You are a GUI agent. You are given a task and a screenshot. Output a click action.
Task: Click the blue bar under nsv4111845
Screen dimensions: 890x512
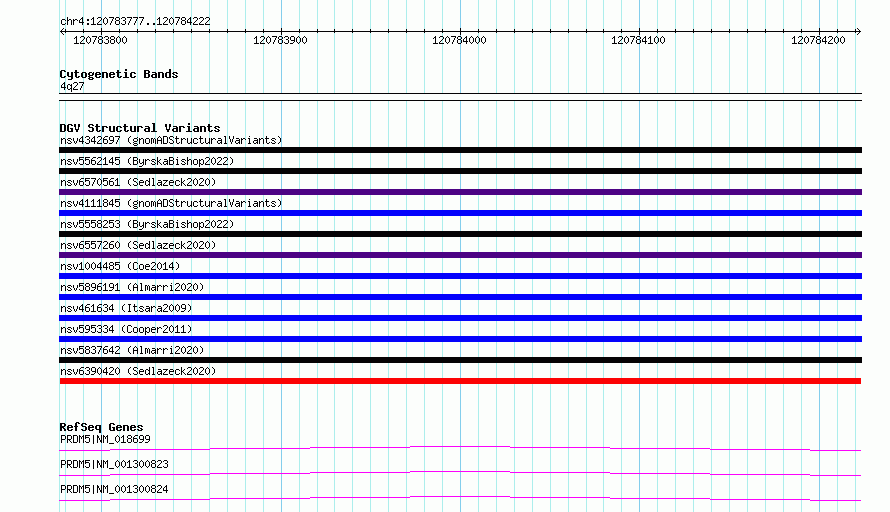click(460, 213)
